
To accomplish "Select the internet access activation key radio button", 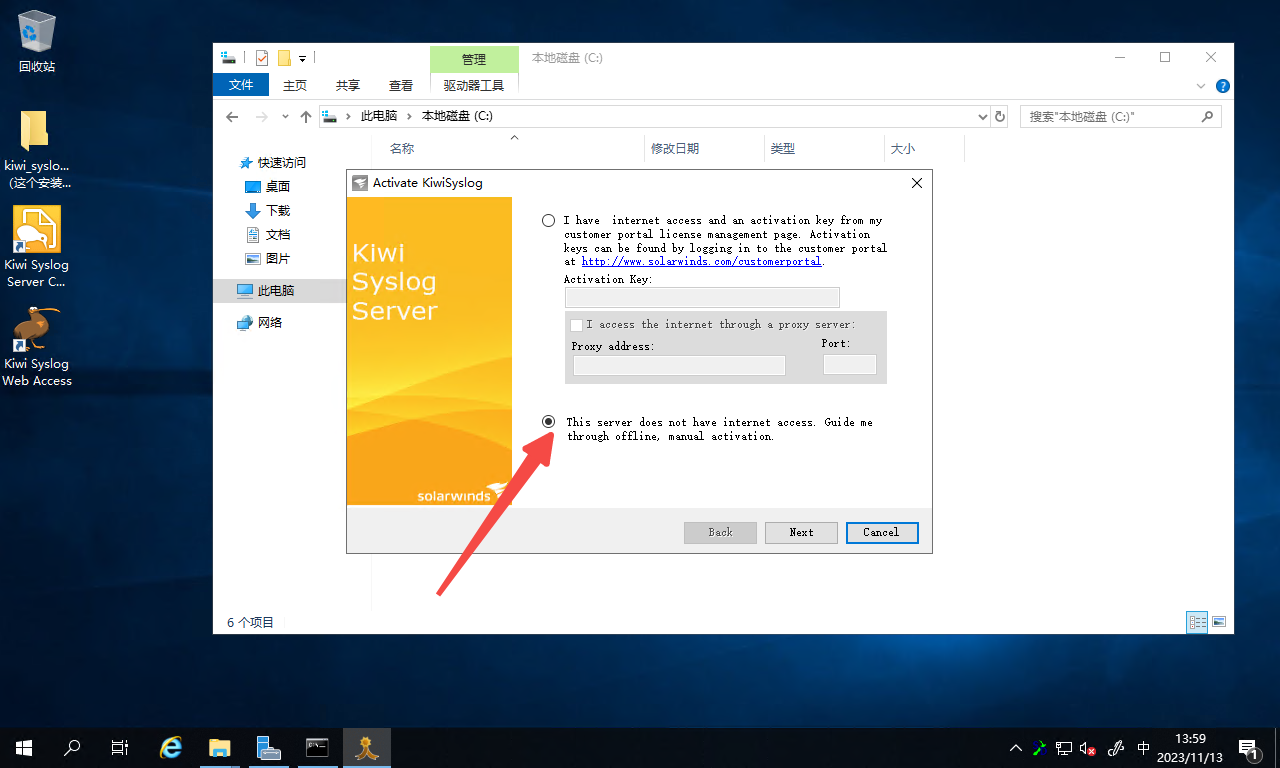I will [x=548, y=220].
